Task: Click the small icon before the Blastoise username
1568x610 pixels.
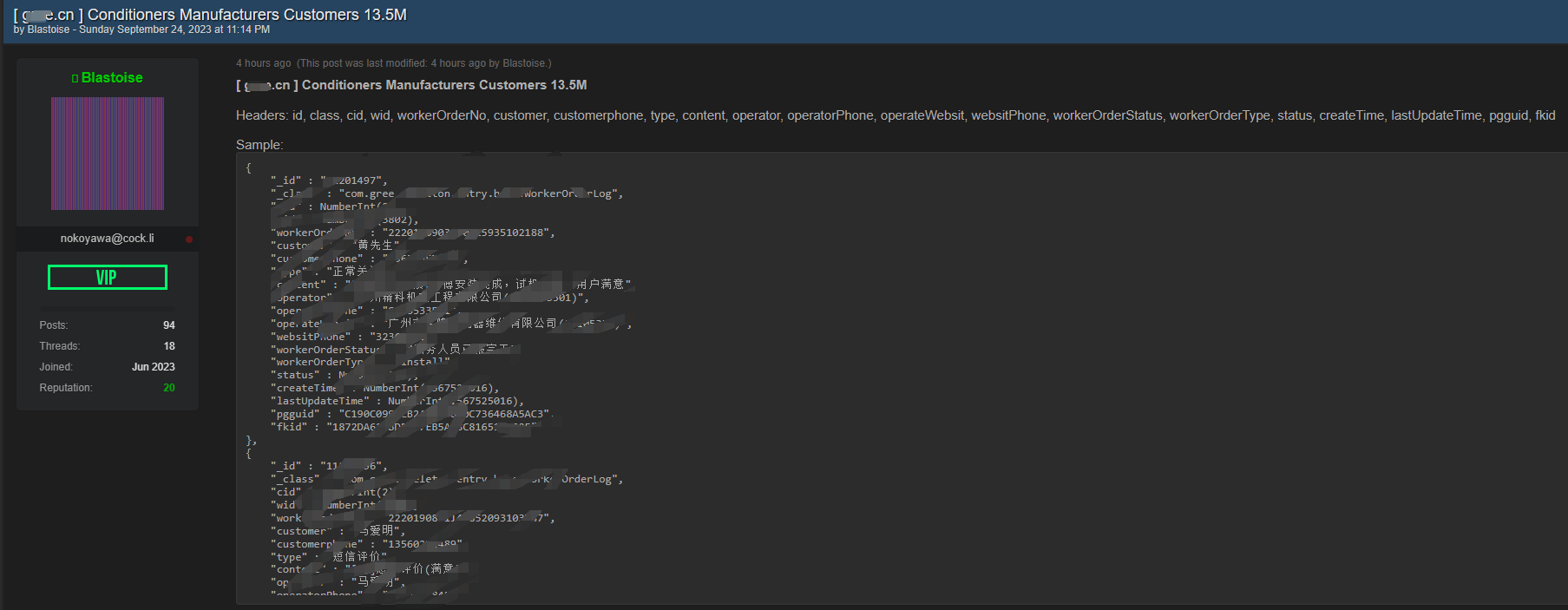Action: pos(75,78)
